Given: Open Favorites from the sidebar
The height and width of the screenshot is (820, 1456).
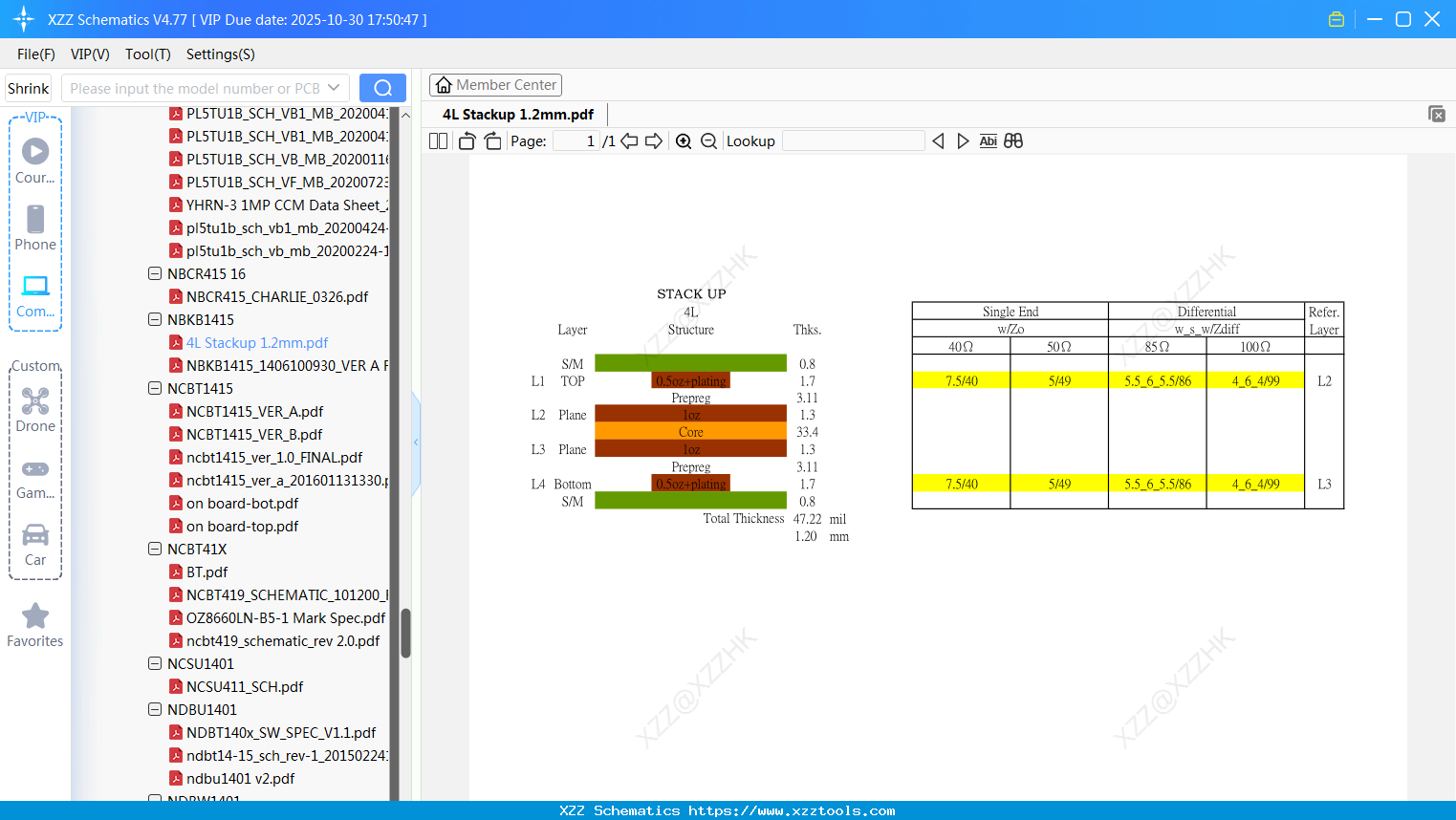Looking at the screenshot, I should 35,625.
